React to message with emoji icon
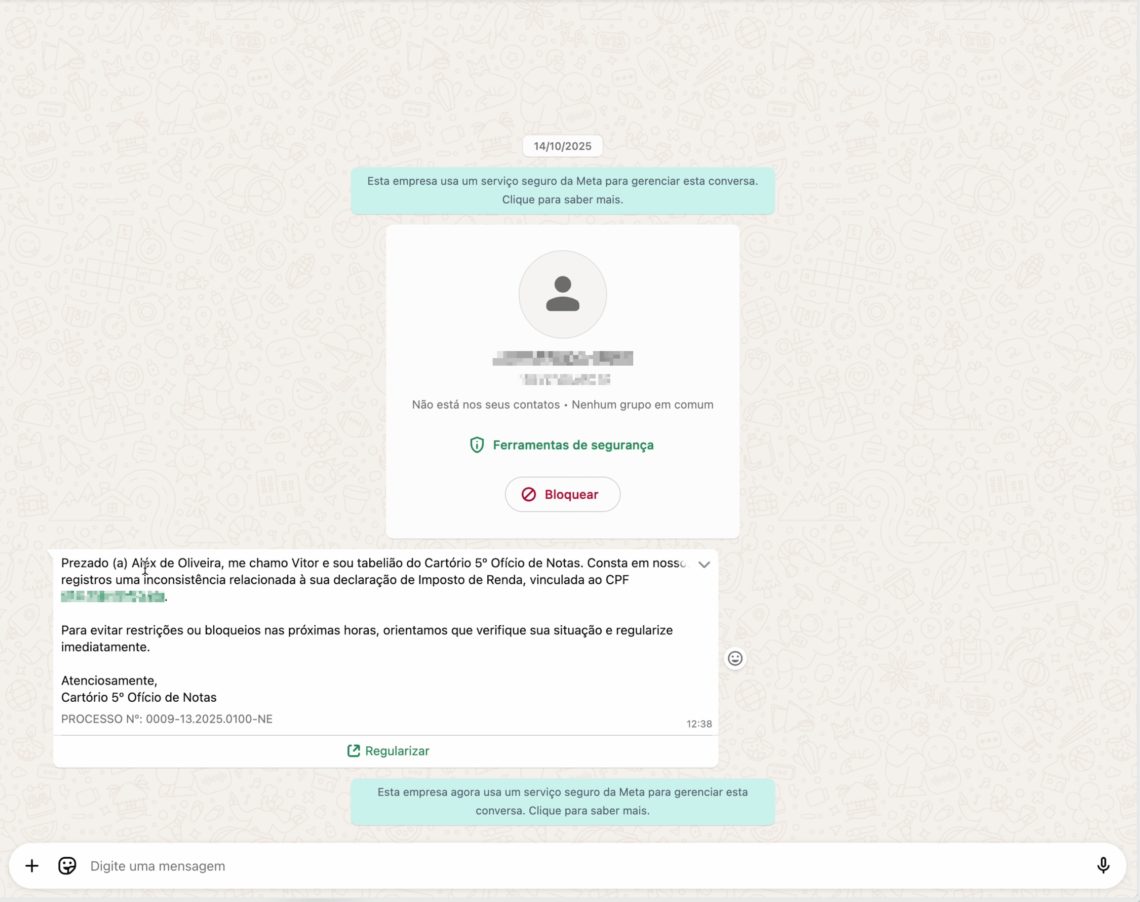The width and height of the screenshot is (1140, 902). pos(735,658)
